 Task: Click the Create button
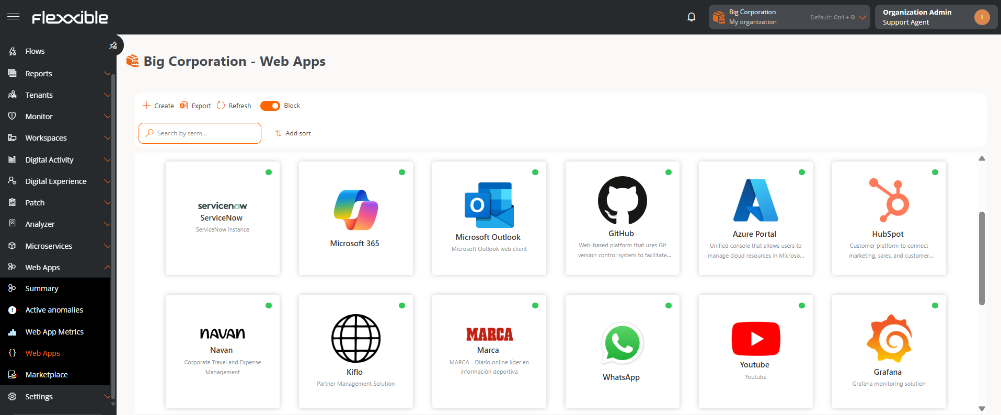(158, 106)
